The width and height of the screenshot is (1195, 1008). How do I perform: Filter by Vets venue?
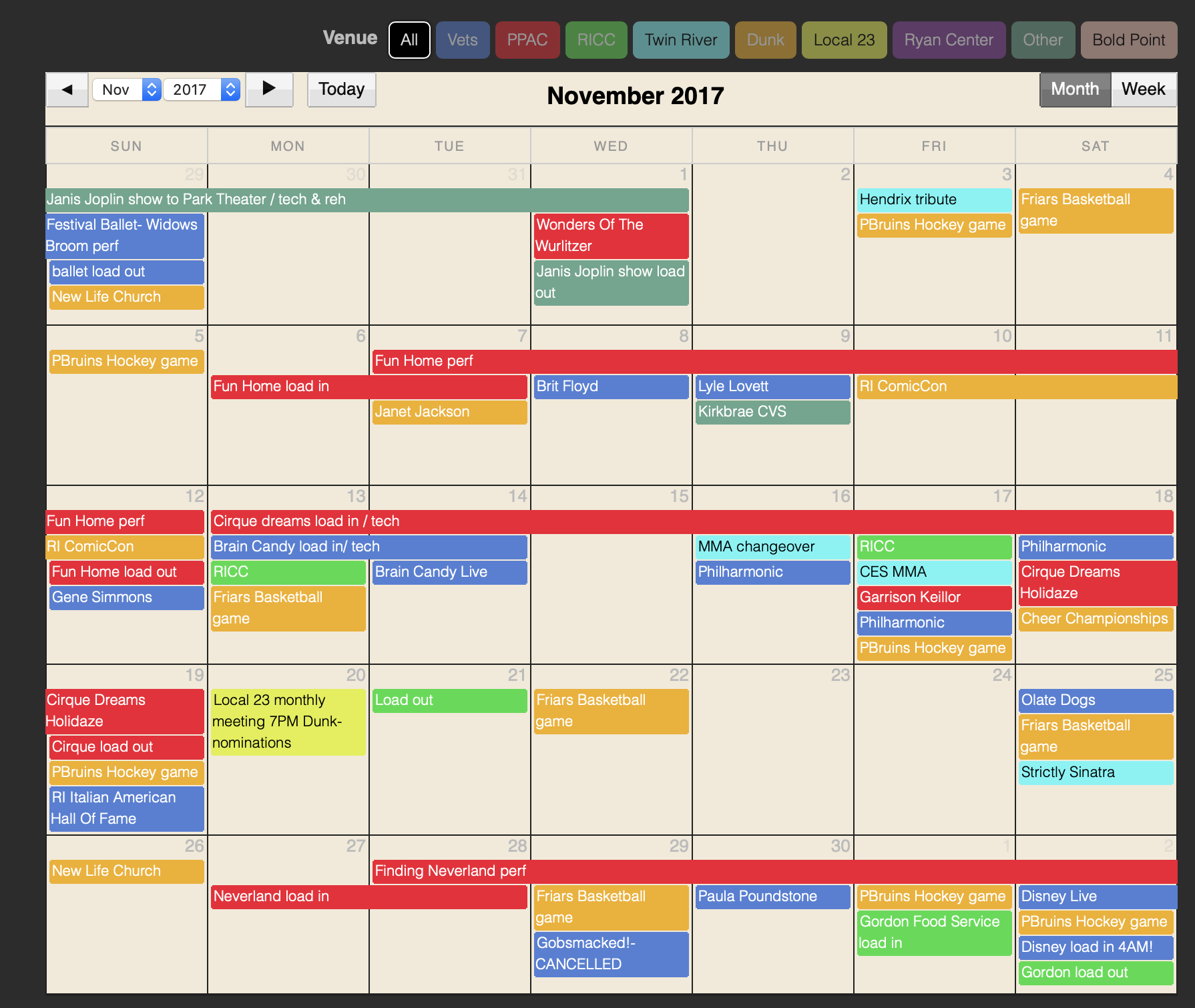pos(462,40)
